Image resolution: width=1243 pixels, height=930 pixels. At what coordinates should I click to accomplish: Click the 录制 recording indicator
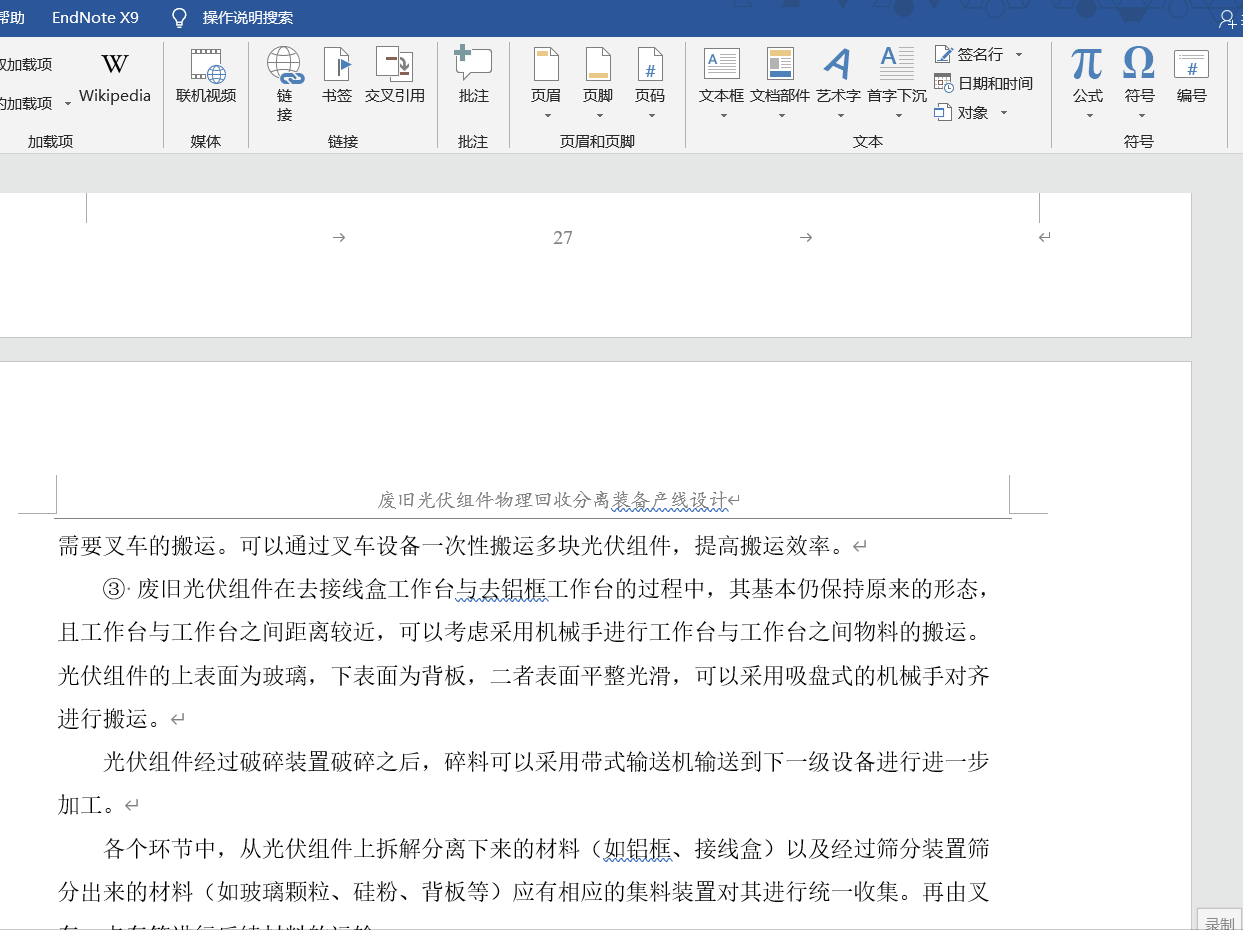[x=1219, y=919]
